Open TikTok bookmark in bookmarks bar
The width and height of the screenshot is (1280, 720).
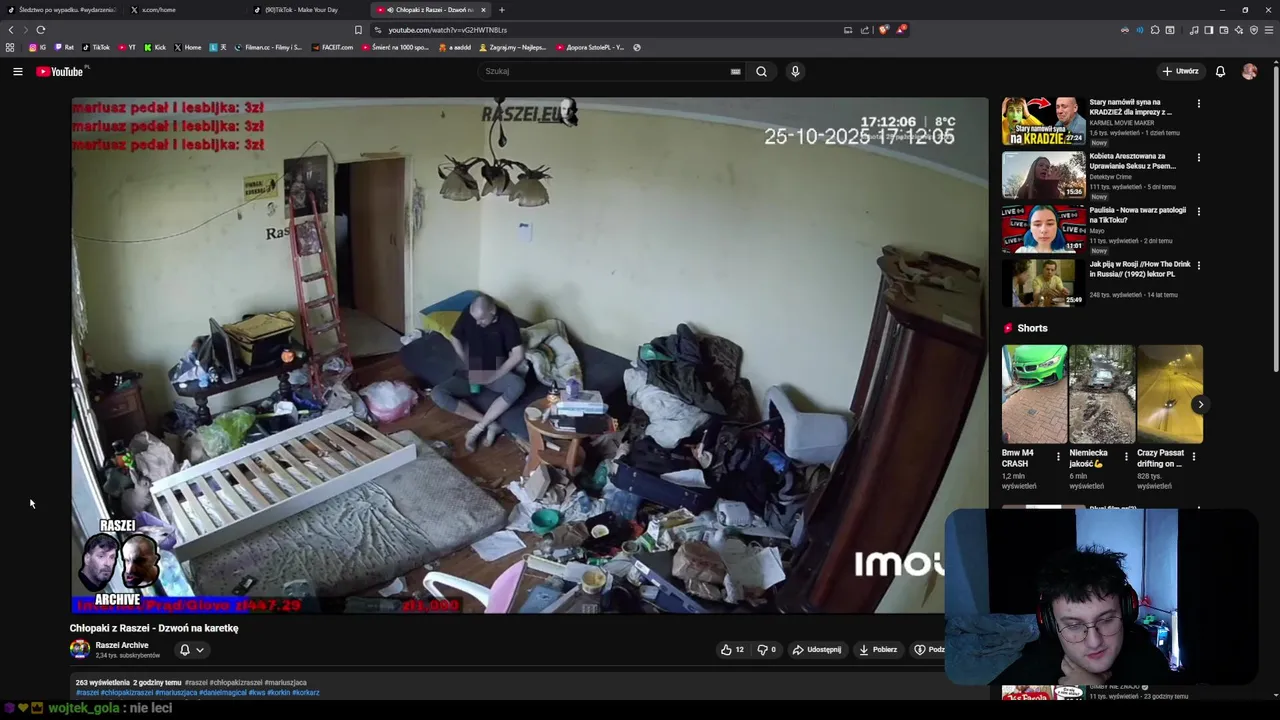(x=96, y=47)
